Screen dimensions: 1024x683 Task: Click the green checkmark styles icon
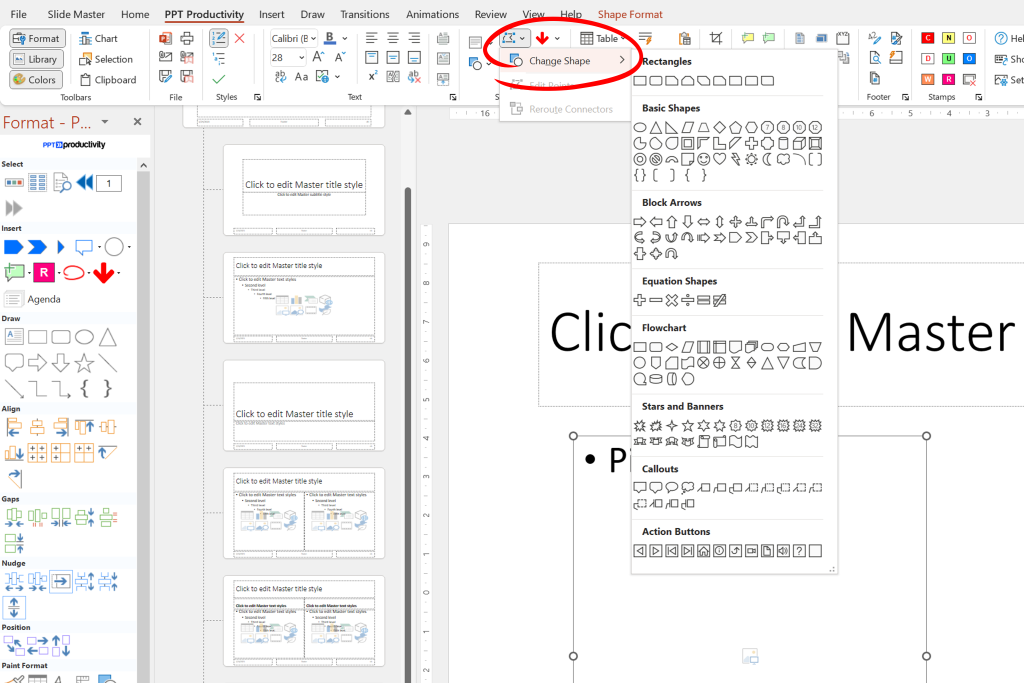point(219,79)
